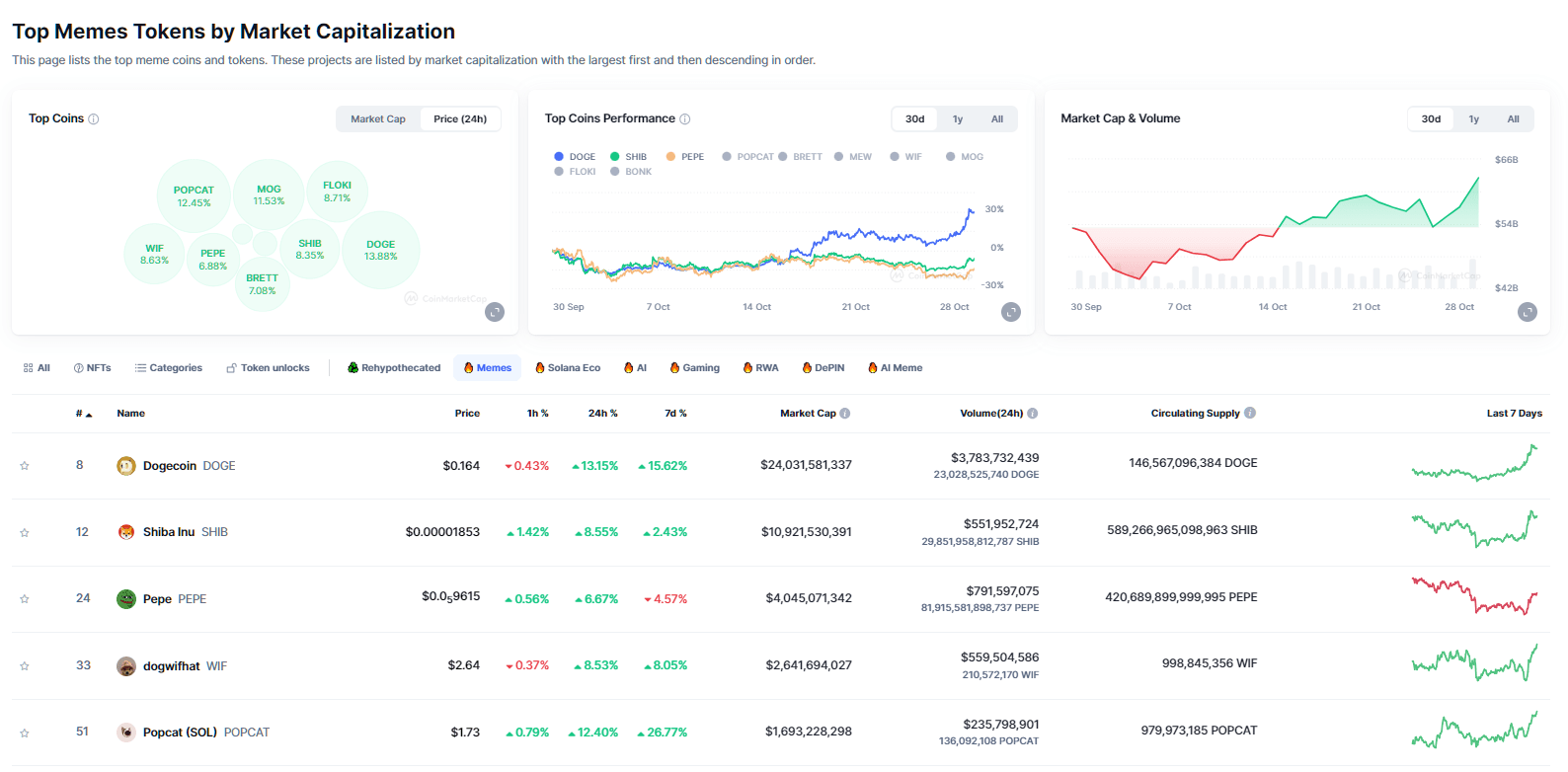The image size is (1568, 772).
Task: Select the Solana Eco category tab
Action: coord(568,368)
